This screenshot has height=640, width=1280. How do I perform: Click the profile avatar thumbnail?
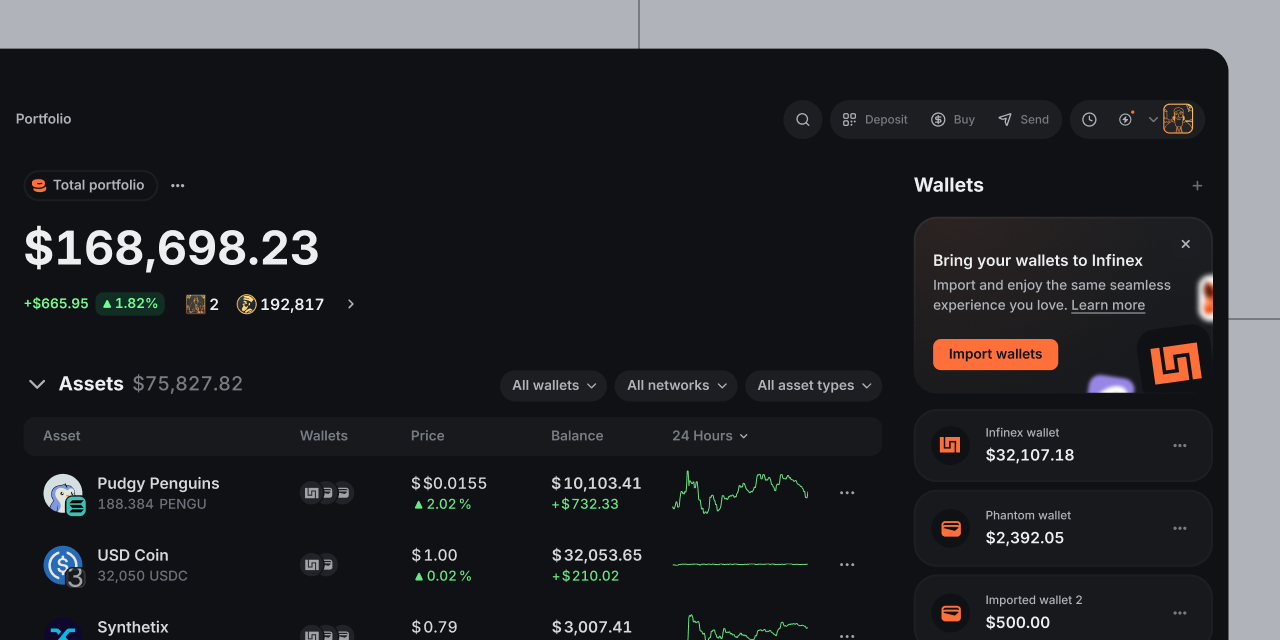click(1178, 120)
